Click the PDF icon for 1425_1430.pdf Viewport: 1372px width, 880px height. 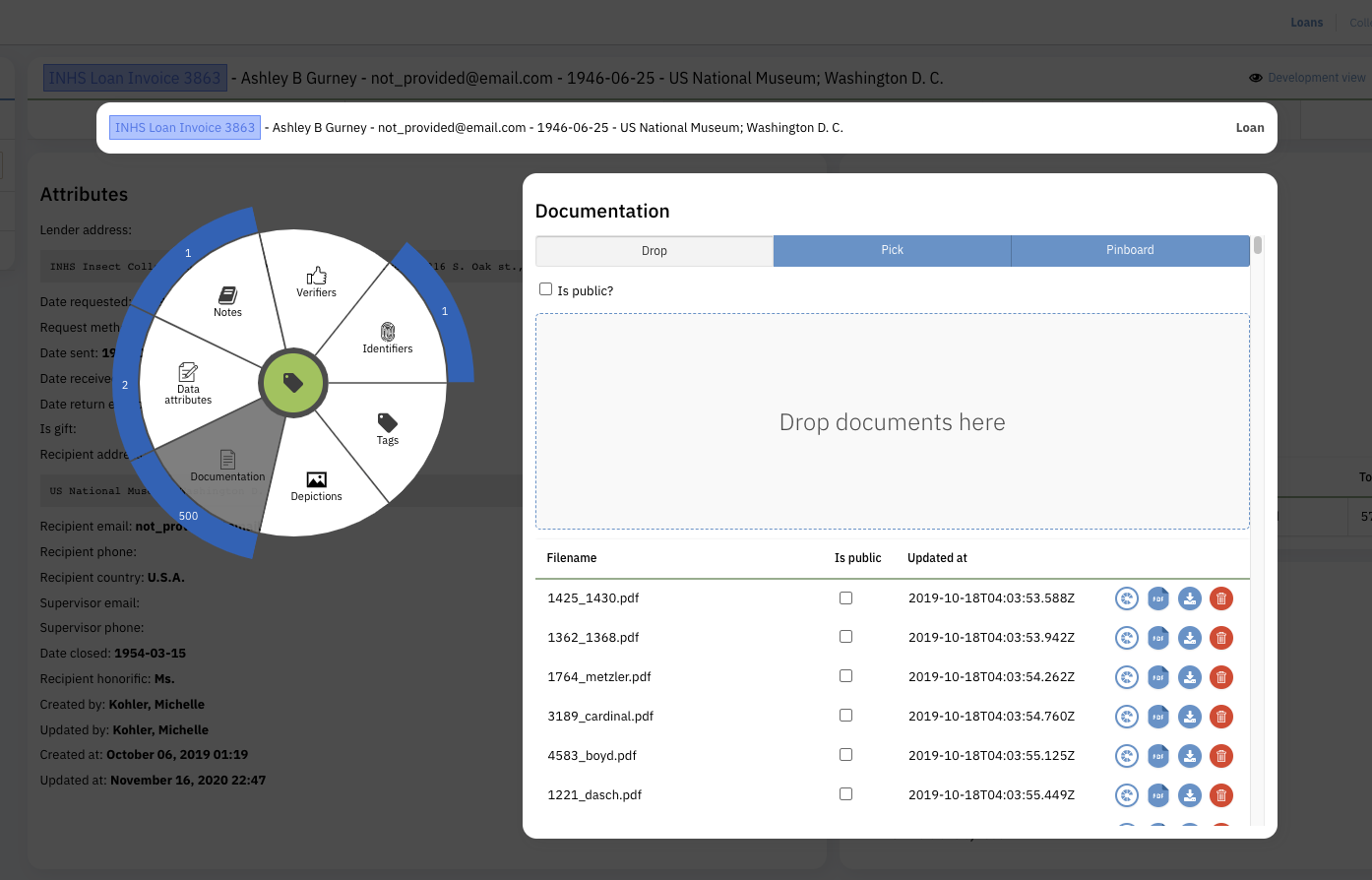tap(1158, 597)
